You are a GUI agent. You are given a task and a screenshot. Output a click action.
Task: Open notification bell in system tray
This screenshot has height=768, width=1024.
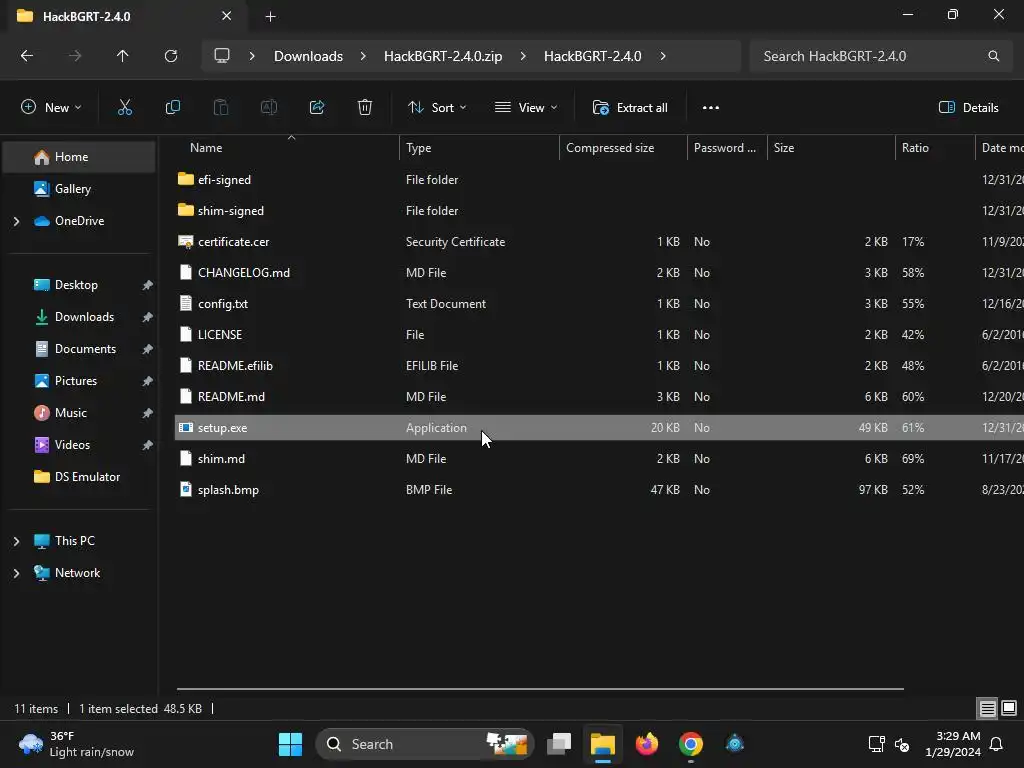997,744
